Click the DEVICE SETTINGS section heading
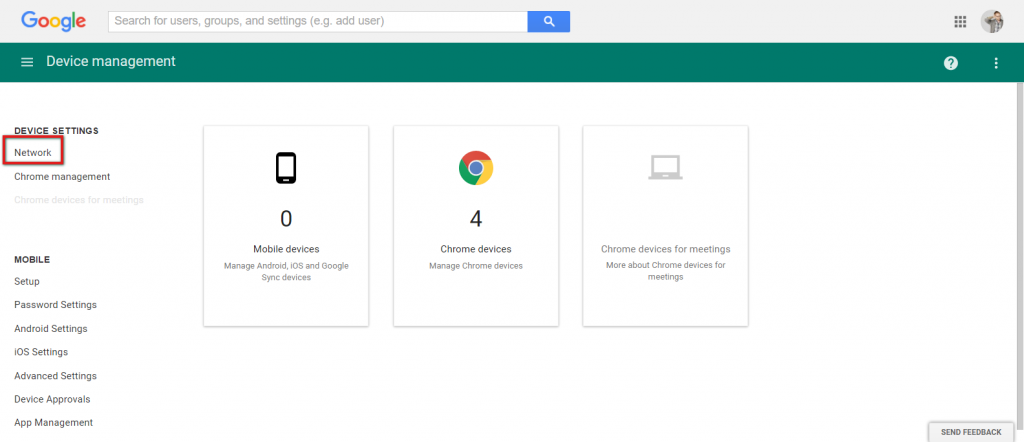1024x442 pixels. pos(56,131)
